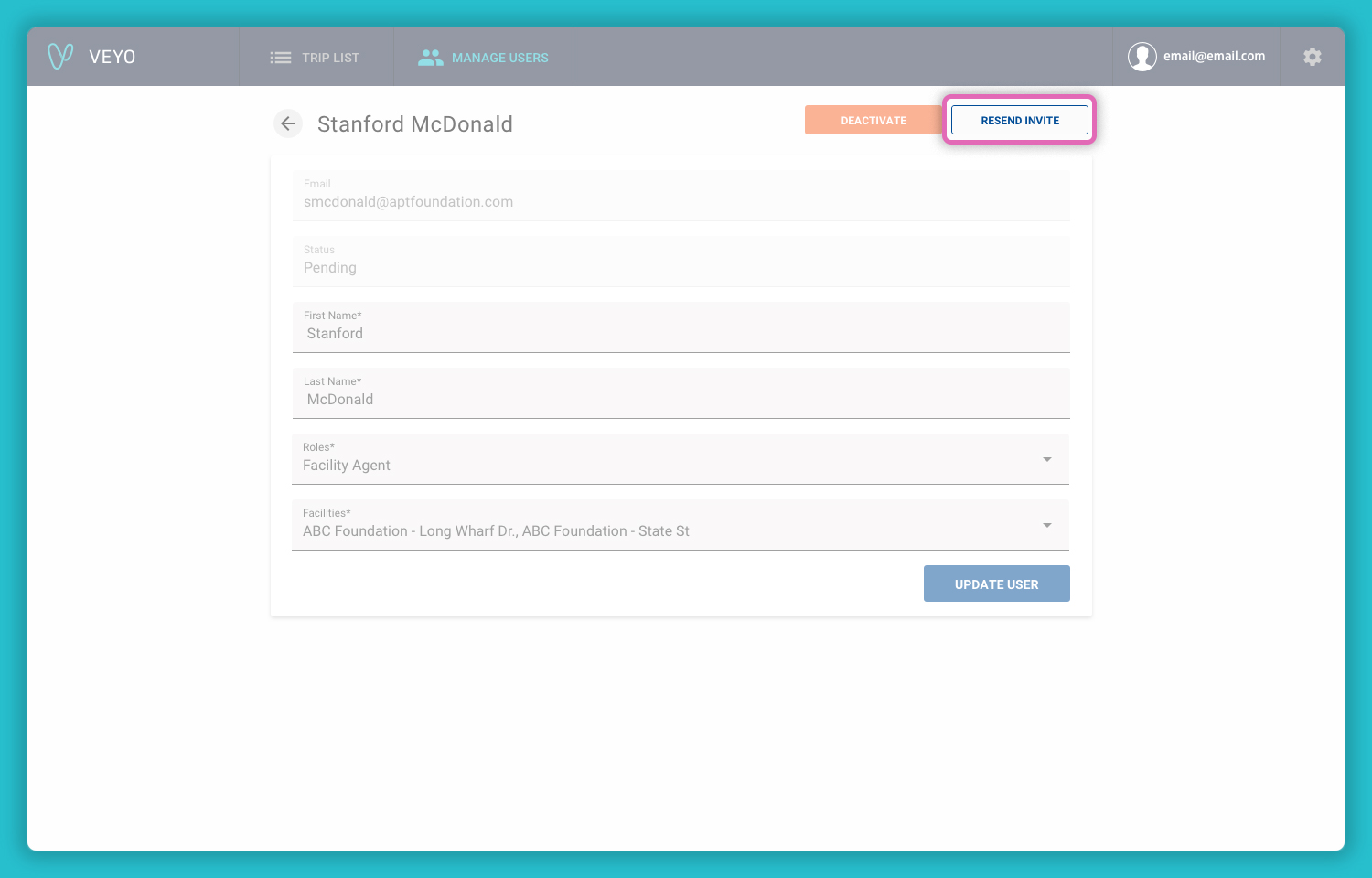Click the Trip List icon
1372x878 pixels.
pos(281,58)
